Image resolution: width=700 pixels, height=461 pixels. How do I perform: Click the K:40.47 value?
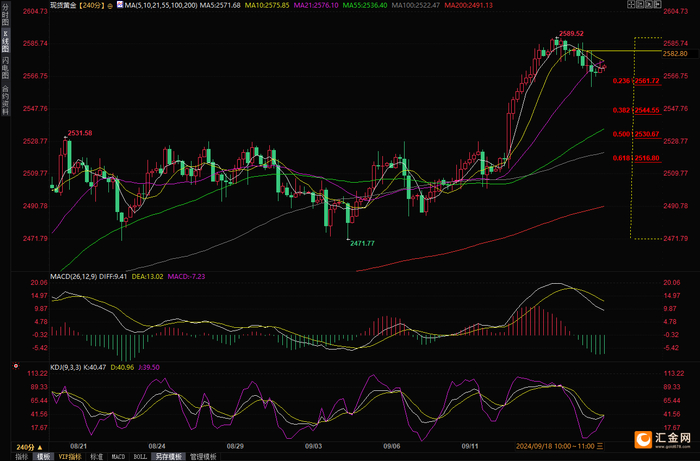pyautogui.click(x=95, y=367)
